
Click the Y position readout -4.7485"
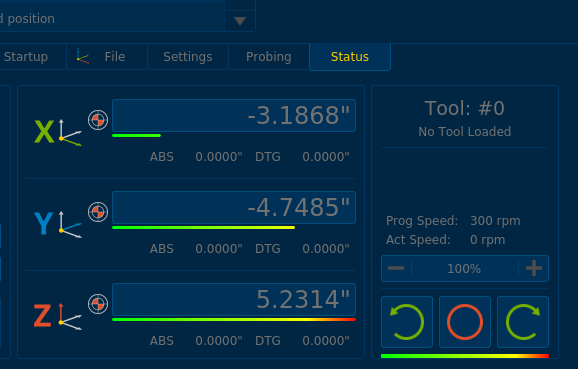click(234, 208)
